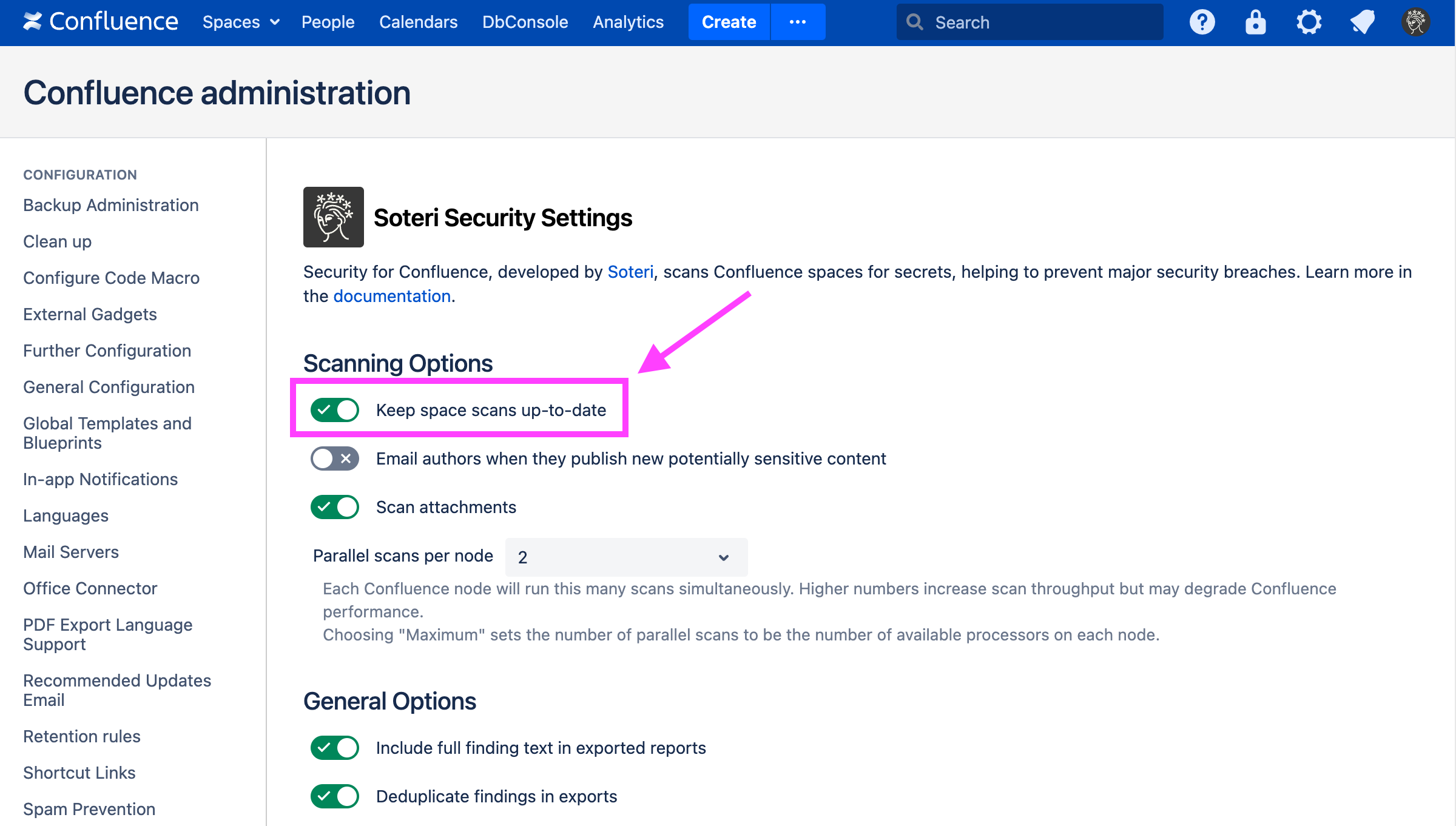Go to Analytics in top navigation

[x=628, y=22]
